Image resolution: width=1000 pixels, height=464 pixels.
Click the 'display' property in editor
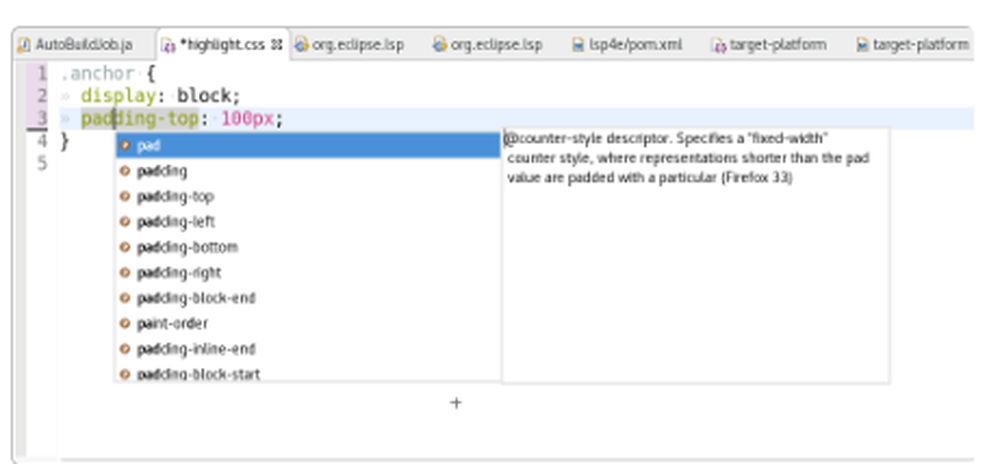118,96
